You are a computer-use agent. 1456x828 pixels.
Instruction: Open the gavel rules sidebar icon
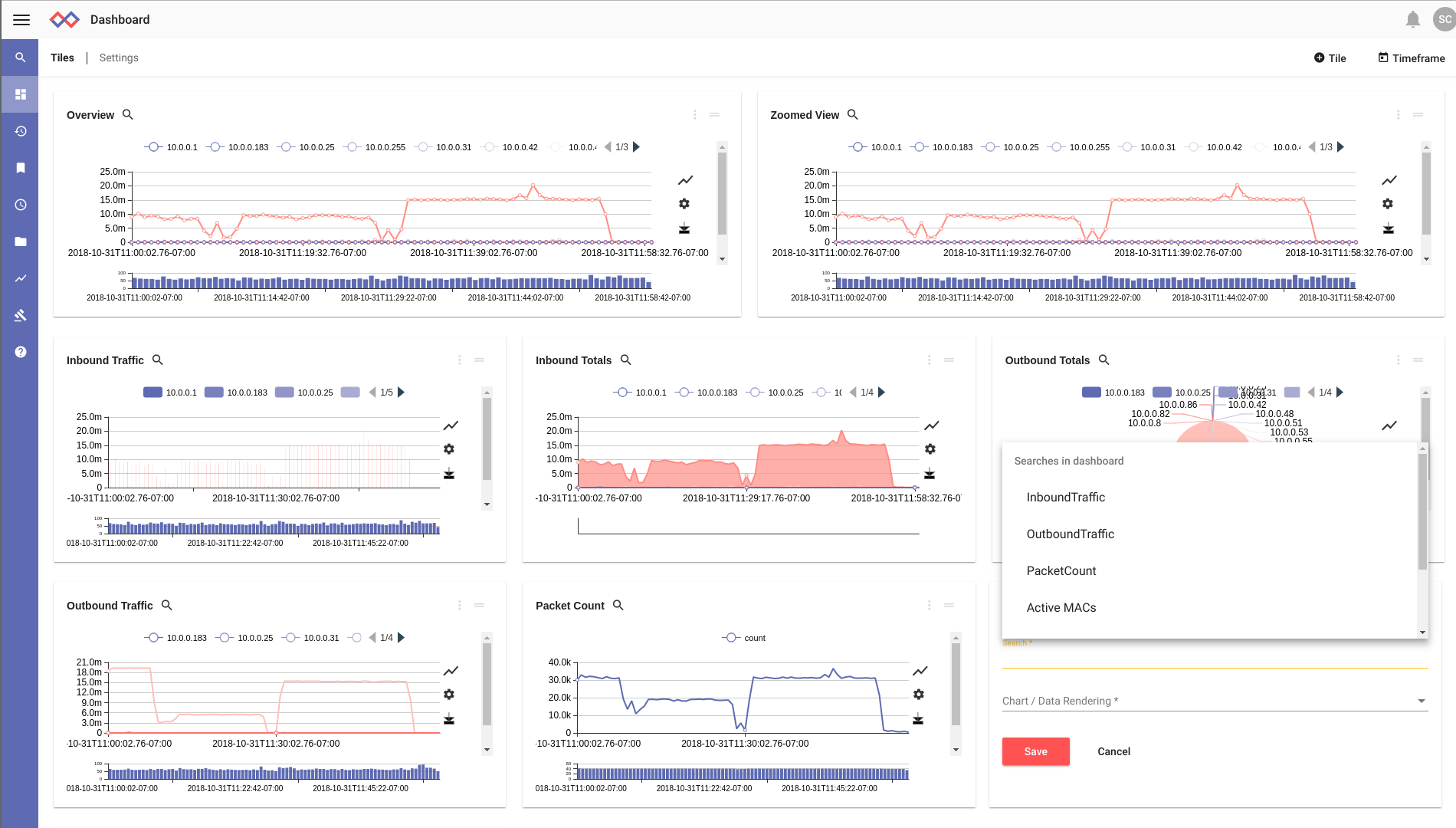tap(21, 315)
